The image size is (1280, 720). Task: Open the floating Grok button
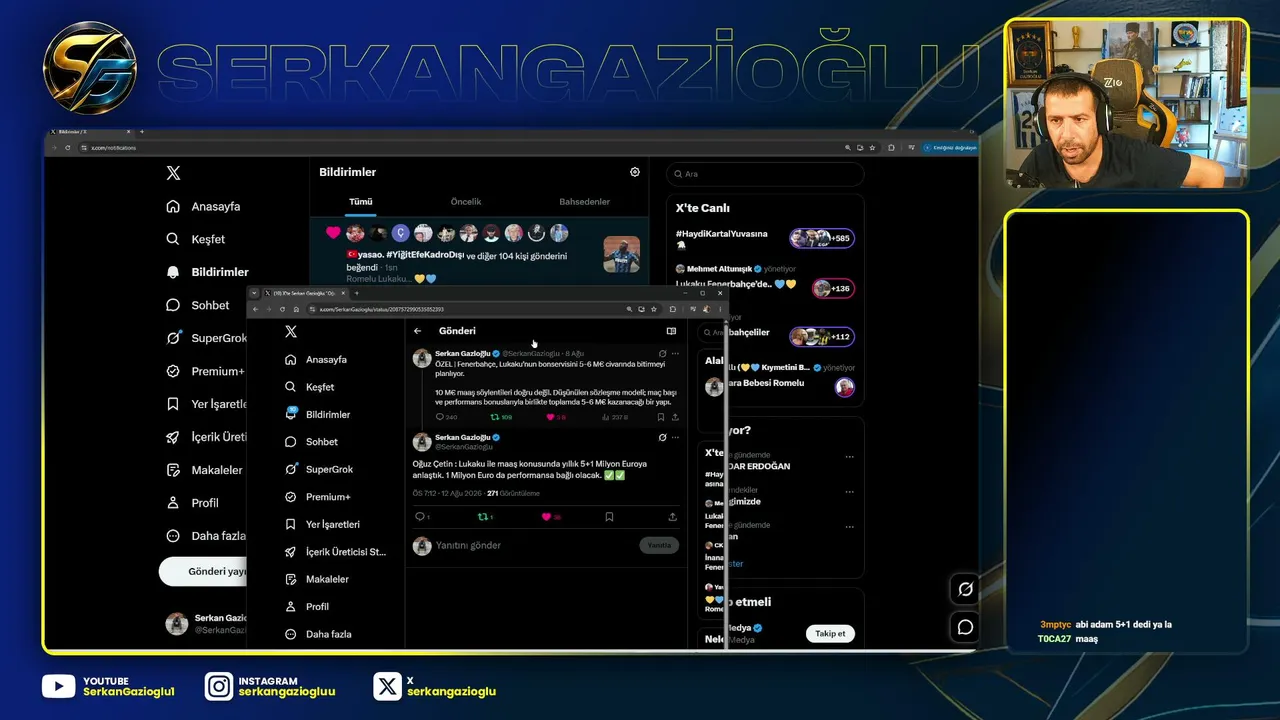pyautogui.click(x=965, y=589)
